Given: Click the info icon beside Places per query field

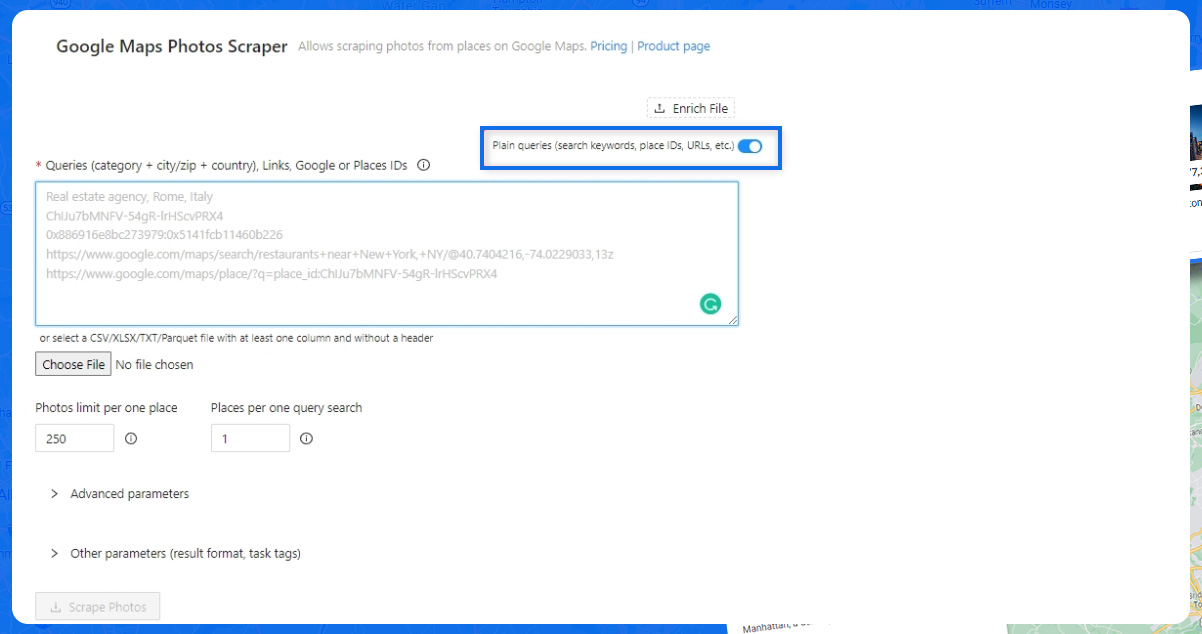Looking at the screenshot, I should tap(307, 438).
